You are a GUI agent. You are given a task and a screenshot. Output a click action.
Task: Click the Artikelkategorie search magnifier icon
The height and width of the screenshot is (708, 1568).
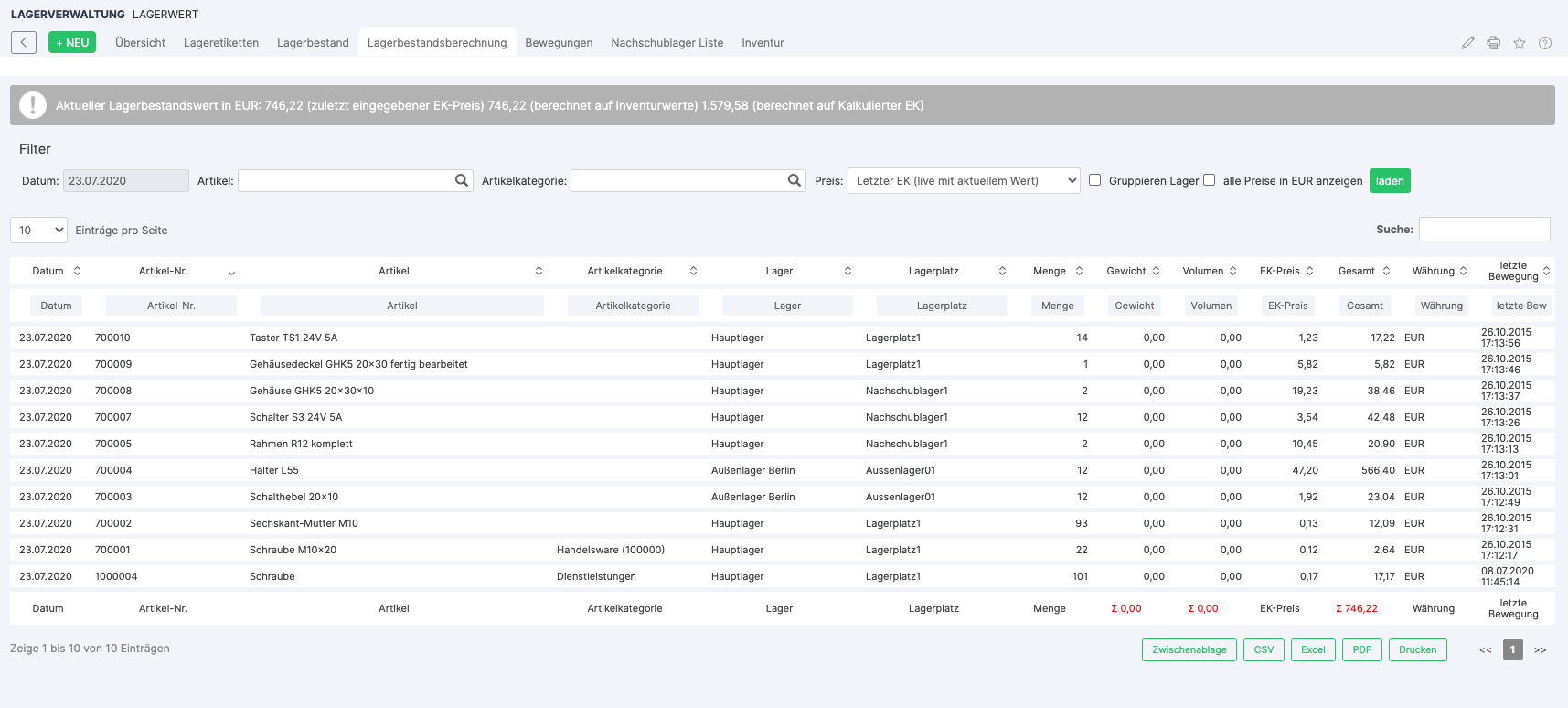795,181
